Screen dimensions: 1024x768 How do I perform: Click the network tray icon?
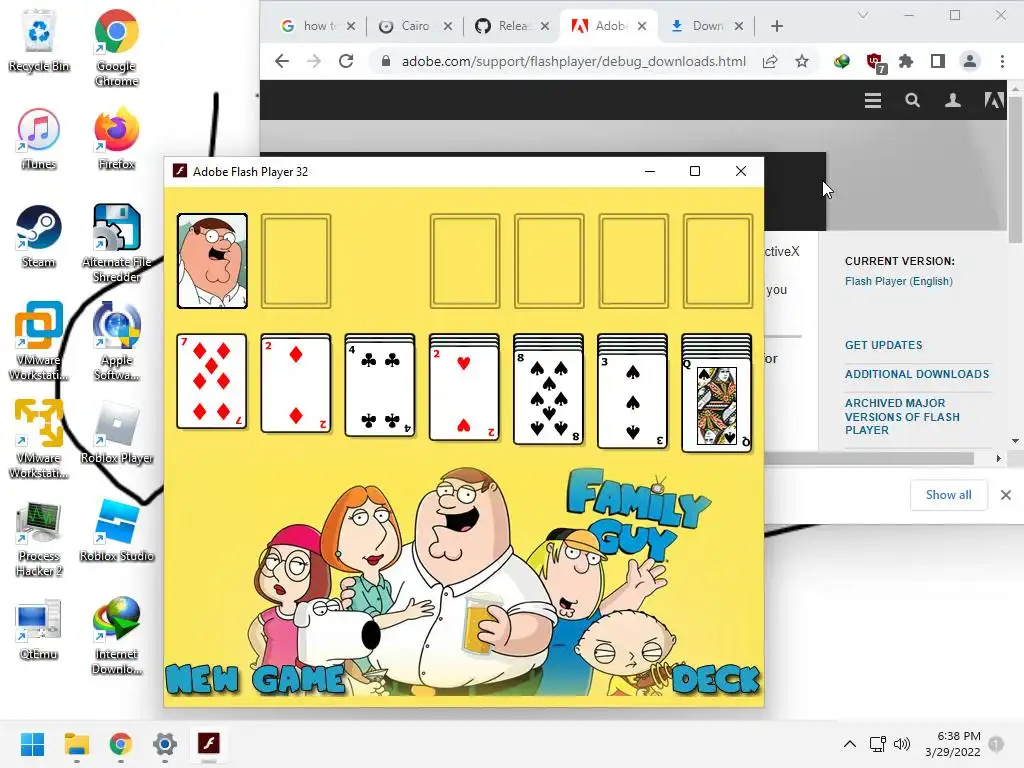(877, 744)
